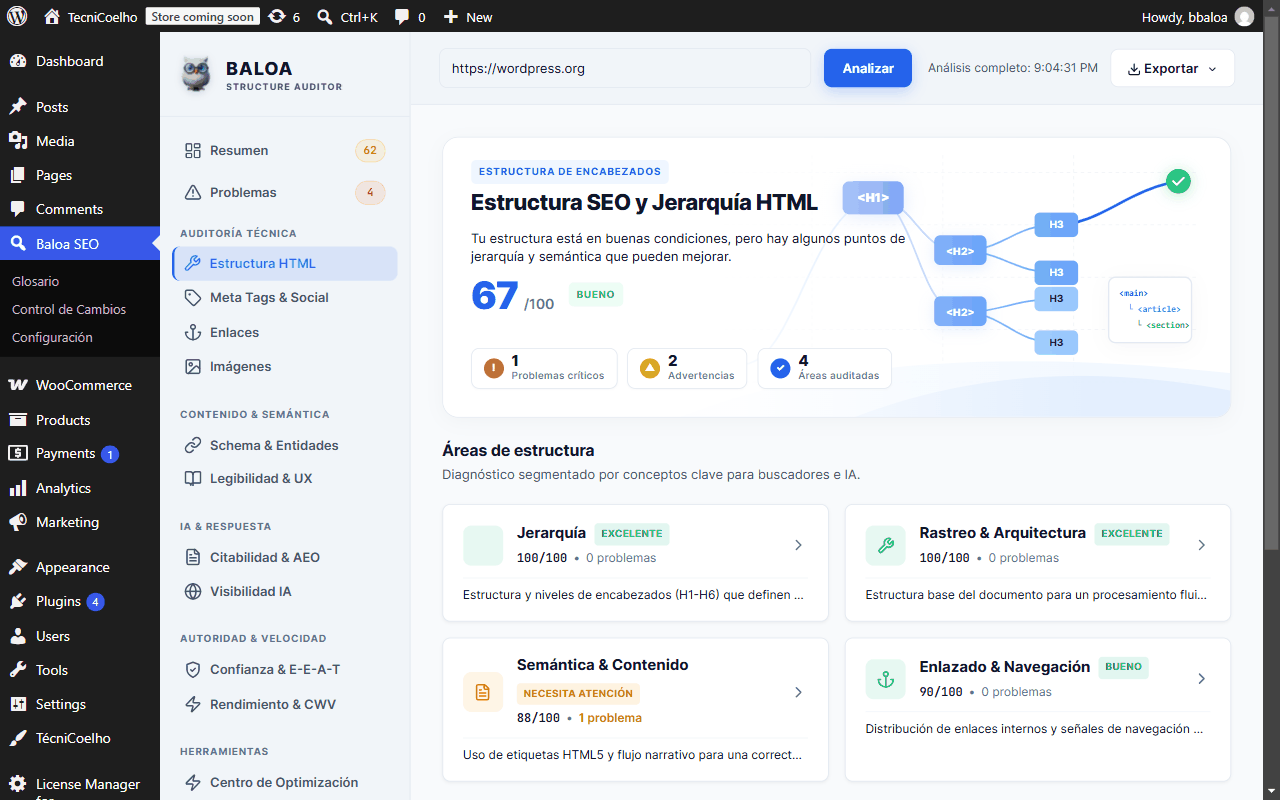Click the critical problems exclamation icon
The image size is (1280, 800).
click(x=494, y=369)
